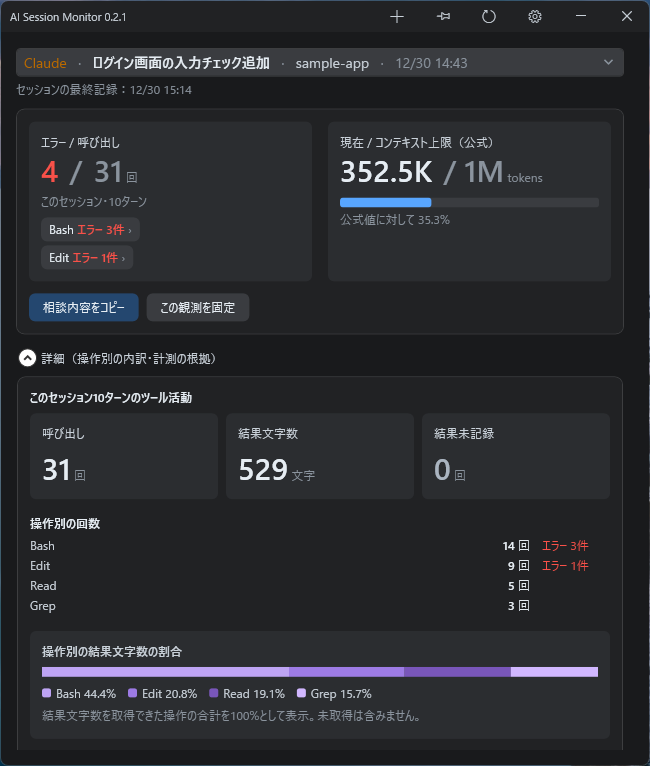Click the AI Session Monitor 0.2.1 title
650x766 pixels.
tap(68, 17)
